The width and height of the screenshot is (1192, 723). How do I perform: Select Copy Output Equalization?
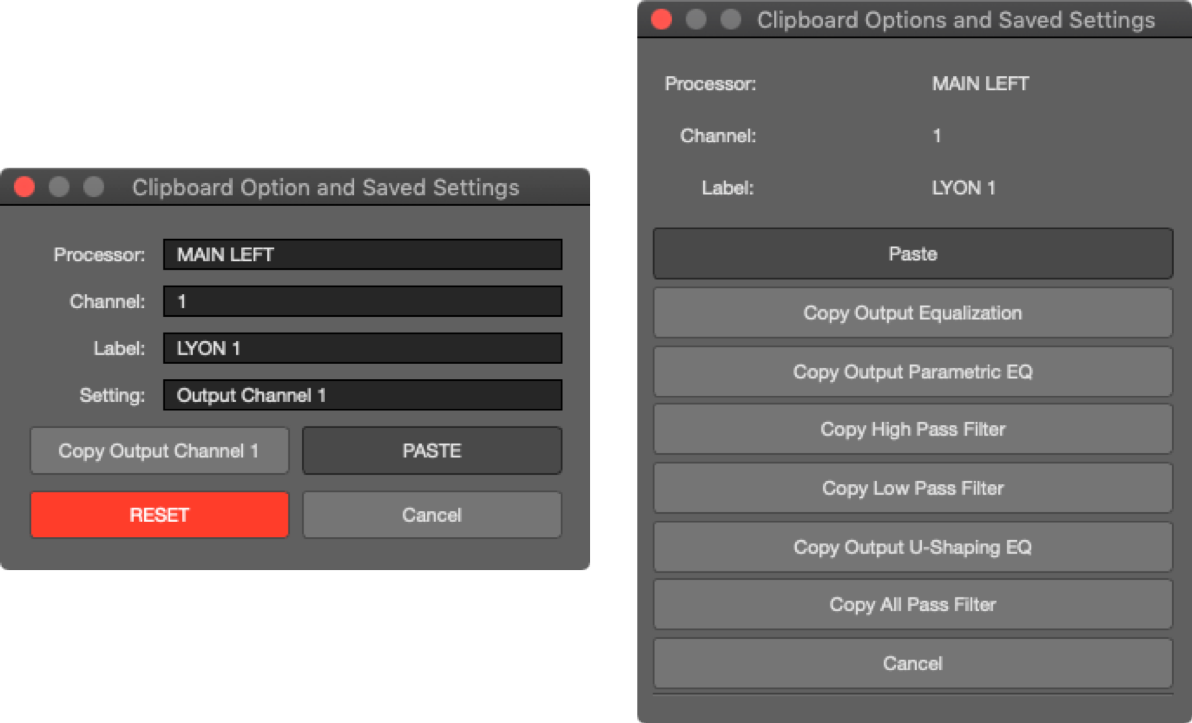(x=912, y=313)
